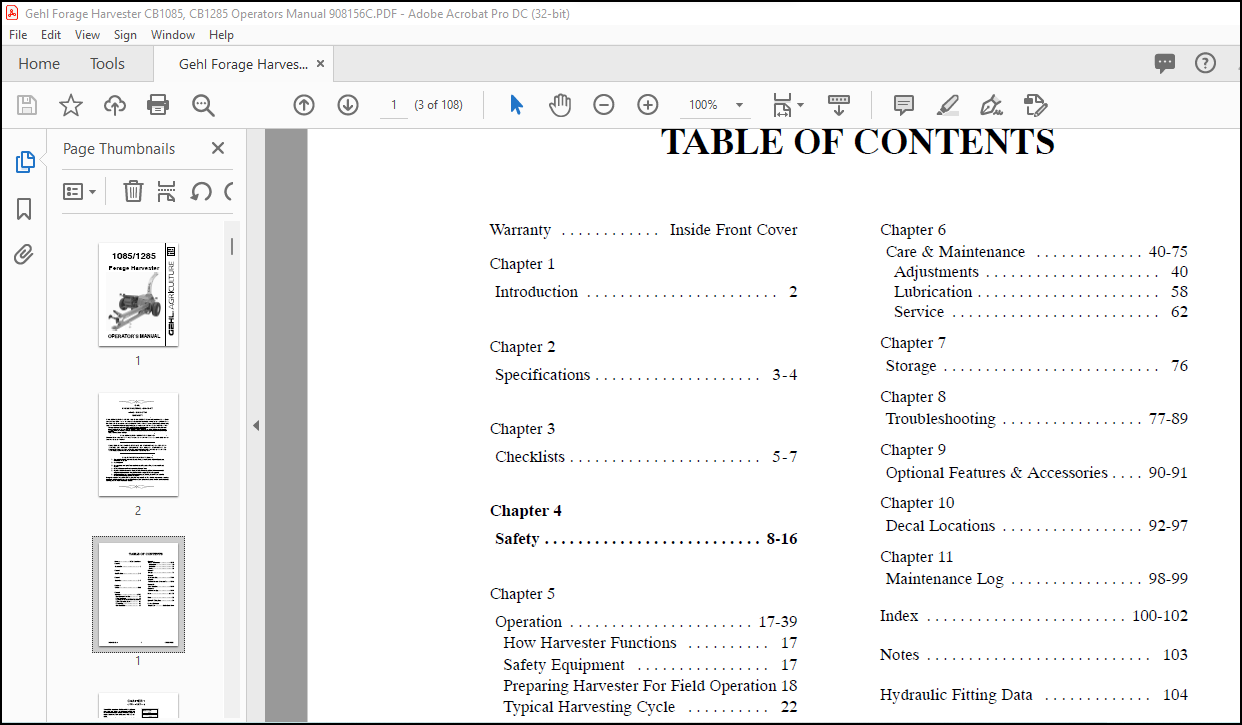
Task: Click the 'Optional Features & Accessories' entry
Action: [x=1037, y=473]
